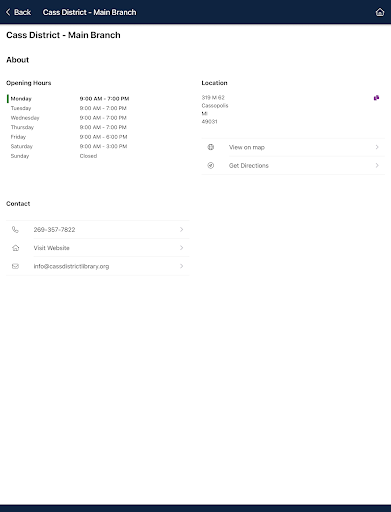This screenshot has width=391, height=512.
Task: Click the phone icon in Contact
Action: [x=15, y=230]
